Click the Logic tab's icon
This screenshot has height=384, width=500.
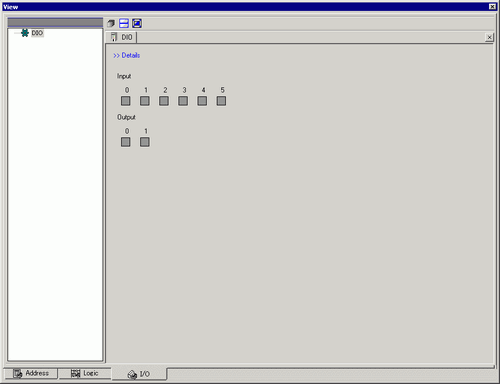point(76,373)
